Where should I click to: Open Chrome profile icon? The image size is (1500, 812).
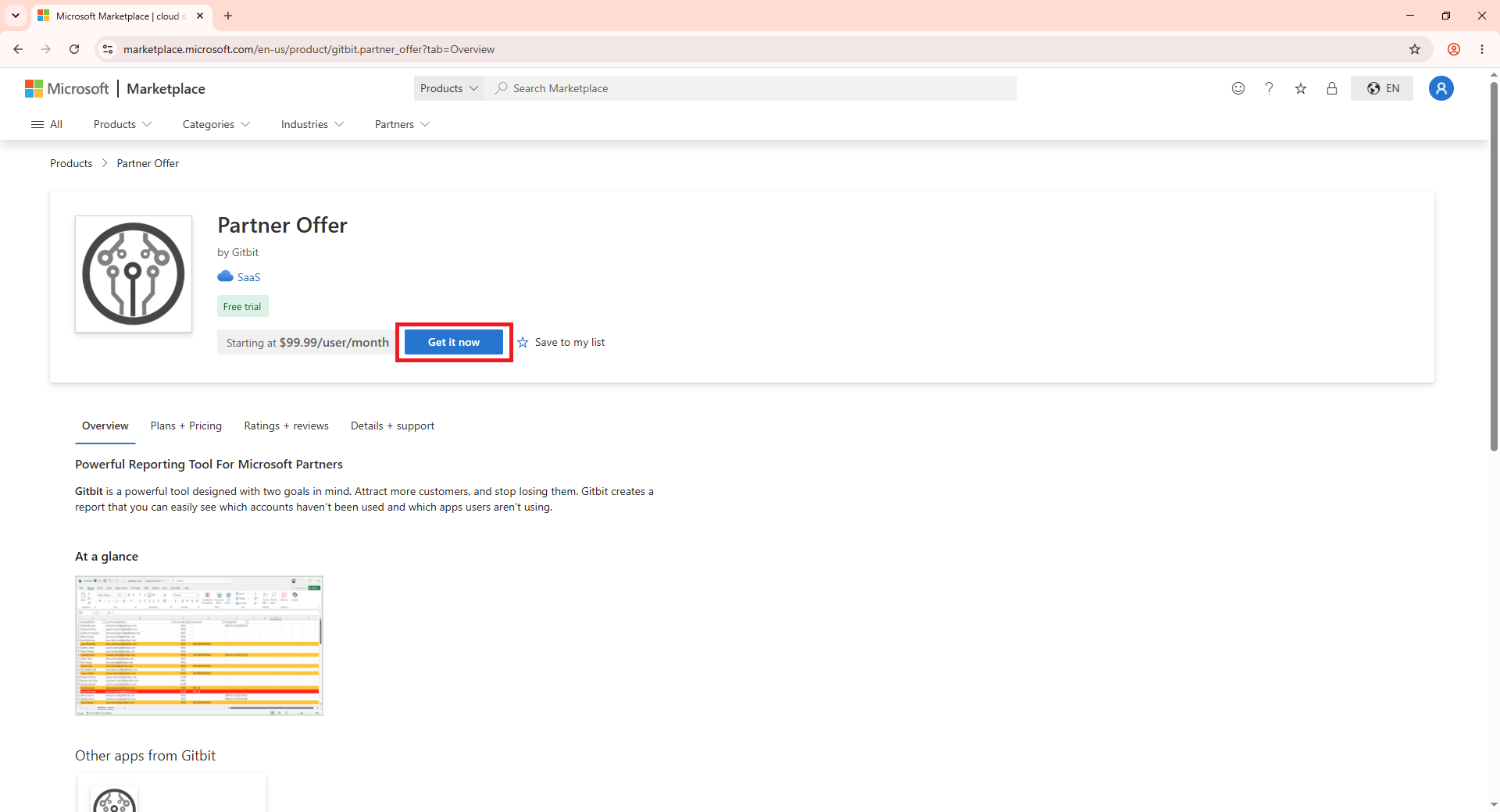pos(1454,49)
